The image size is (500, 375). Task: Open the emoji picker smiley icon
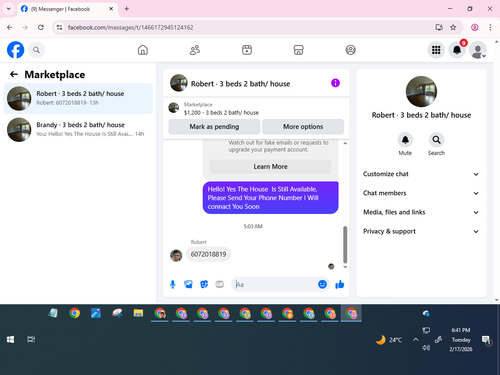click(322, 284)
